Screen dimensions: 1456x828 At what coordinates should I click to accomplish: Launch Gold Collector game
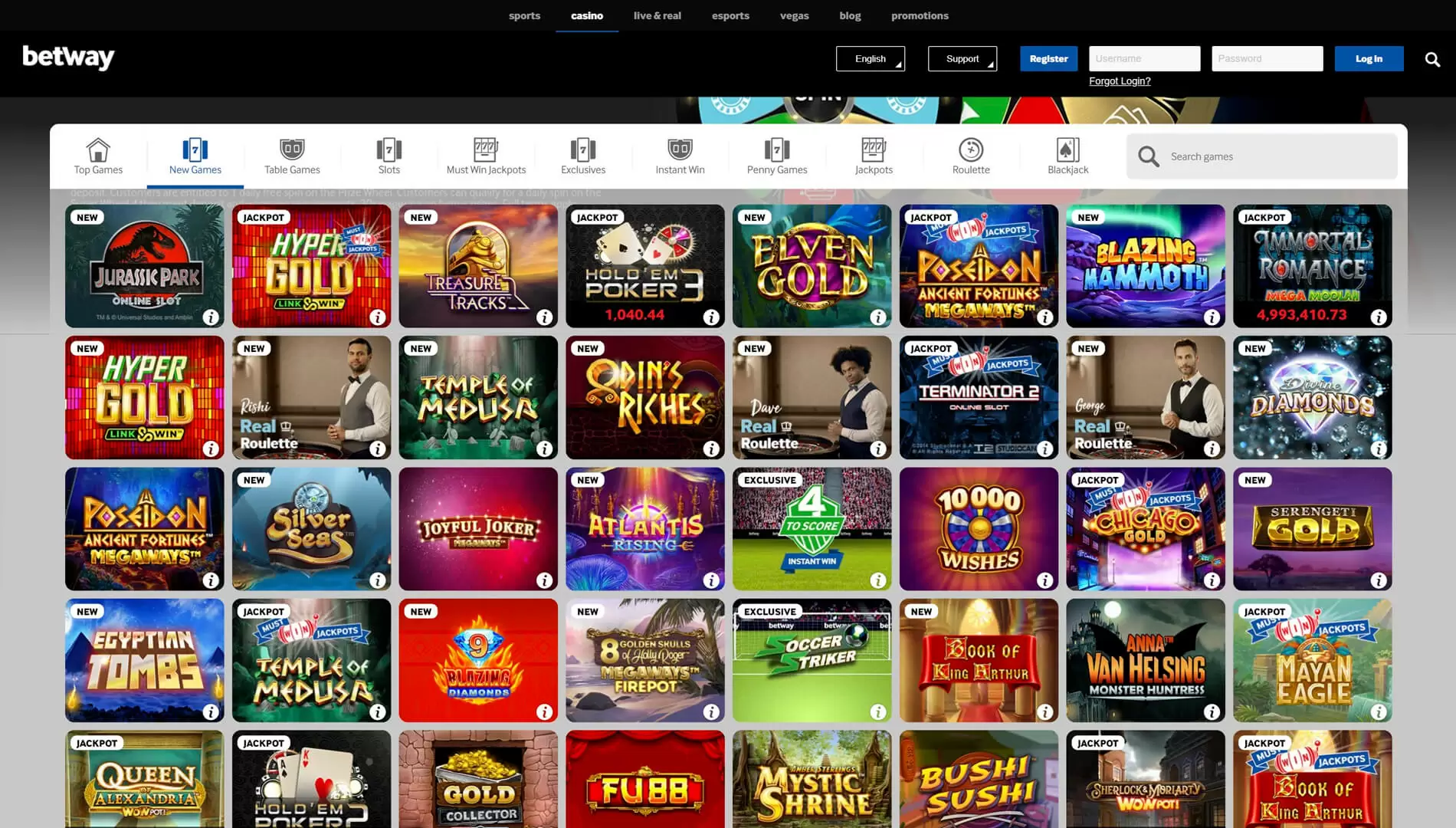point(478,779)
